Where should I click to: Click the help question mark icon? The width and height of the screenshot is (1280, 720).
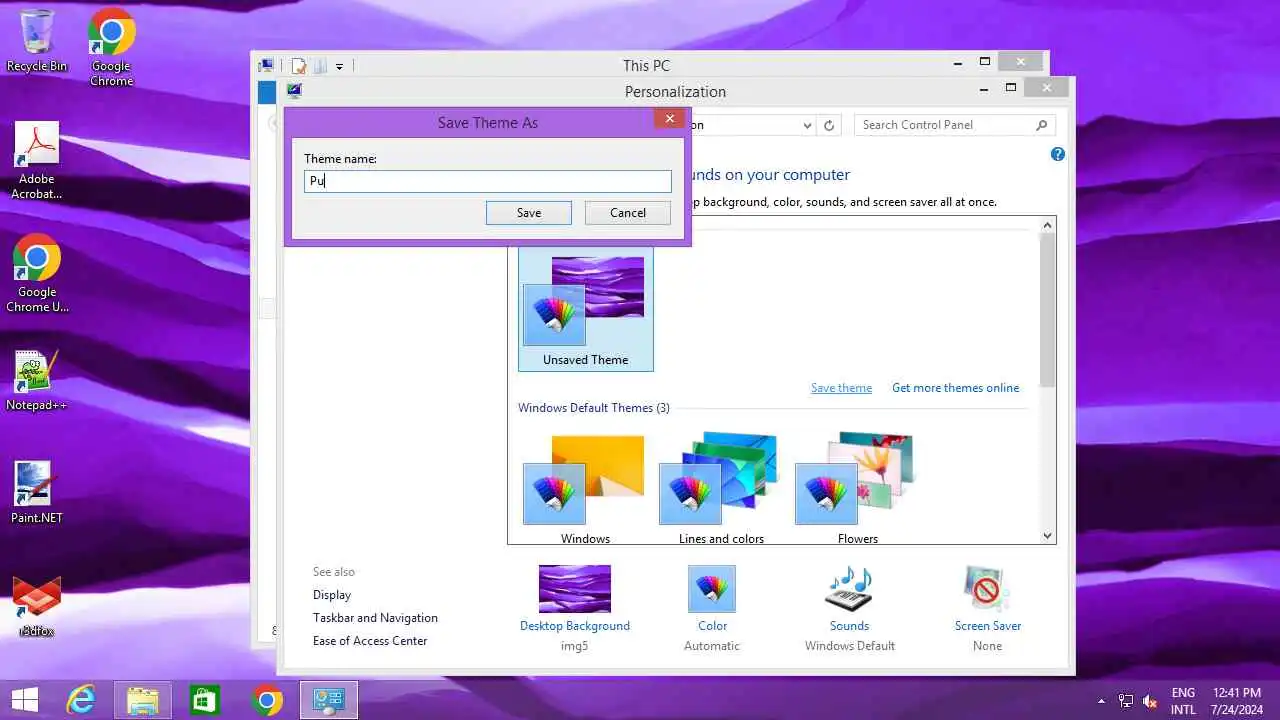point(1058,154)
